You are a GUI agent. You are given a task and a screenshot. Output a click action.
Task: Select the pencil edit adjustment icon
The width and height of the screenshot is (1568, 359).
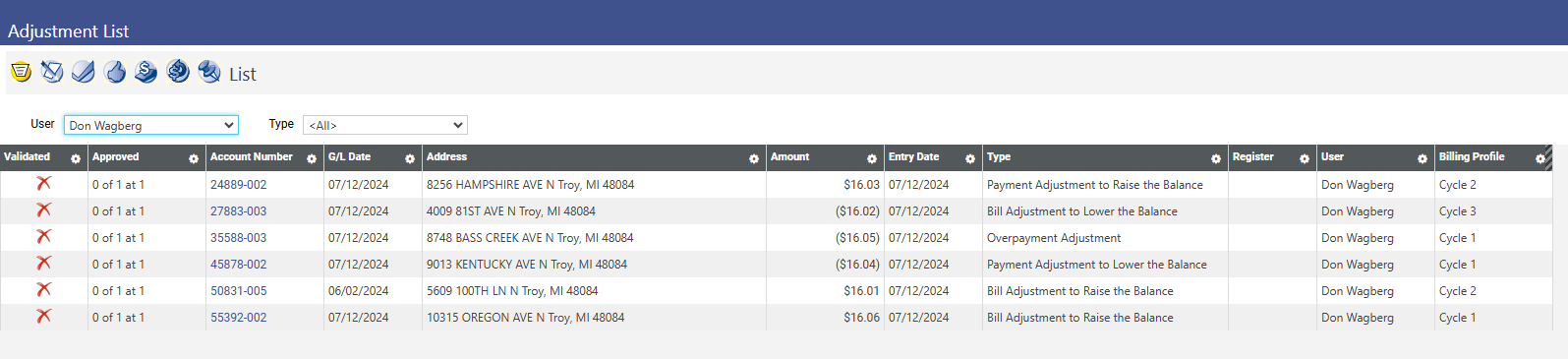click(52, 72)
